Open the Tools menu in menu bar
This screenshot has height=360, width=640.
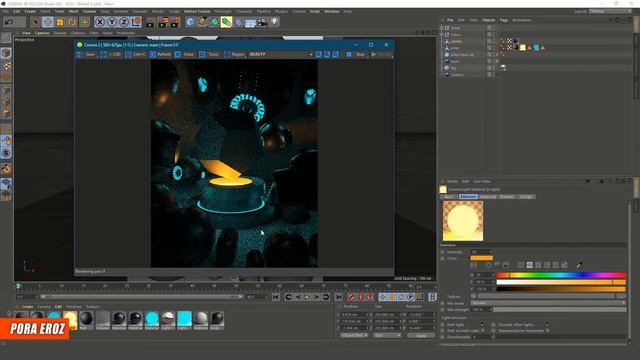(x=60, y=11)
